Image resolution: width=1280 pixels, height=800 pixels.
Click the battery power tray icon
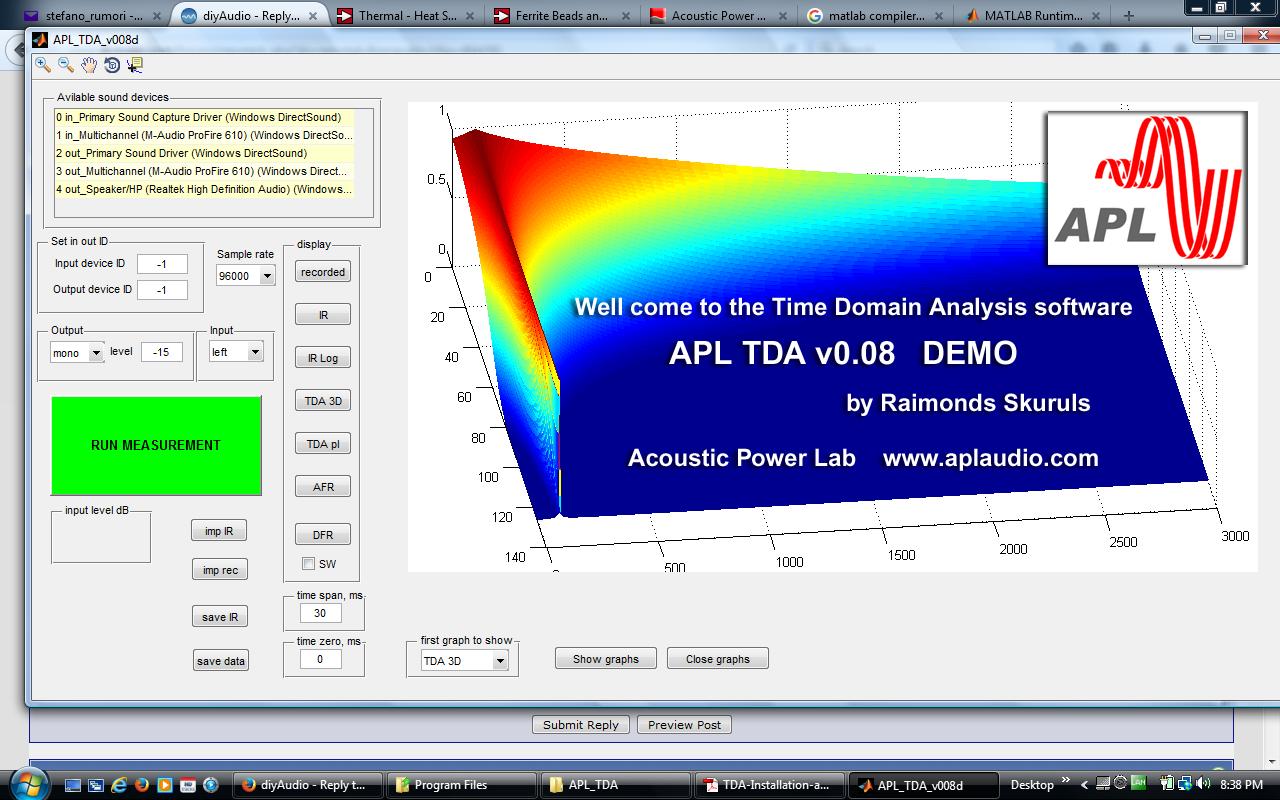click(x=1167, y=784)
